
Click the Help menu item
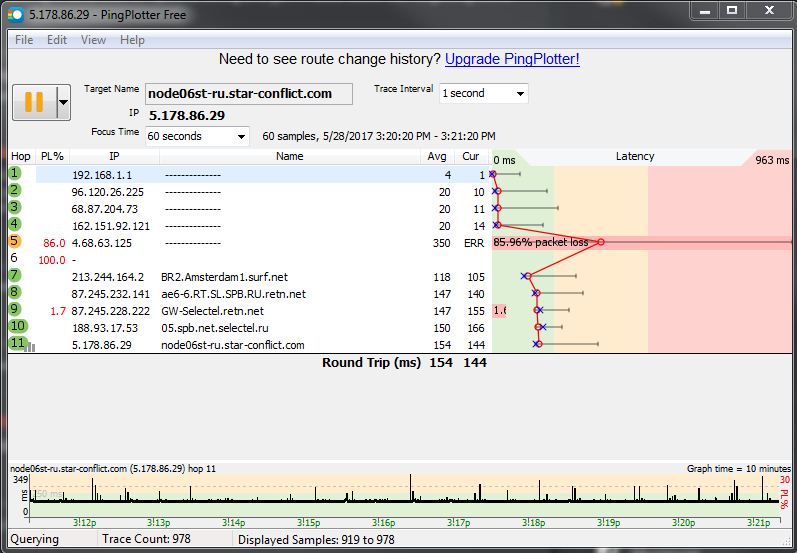(132, 40)
